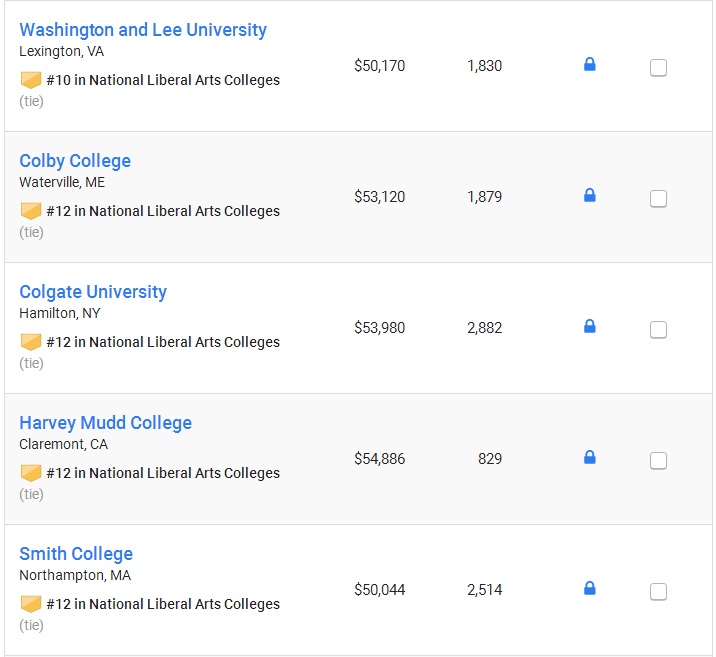Tick the Colby College compare checkbox
This screenshot has width=716, height=657.
(x=658, y=199)
